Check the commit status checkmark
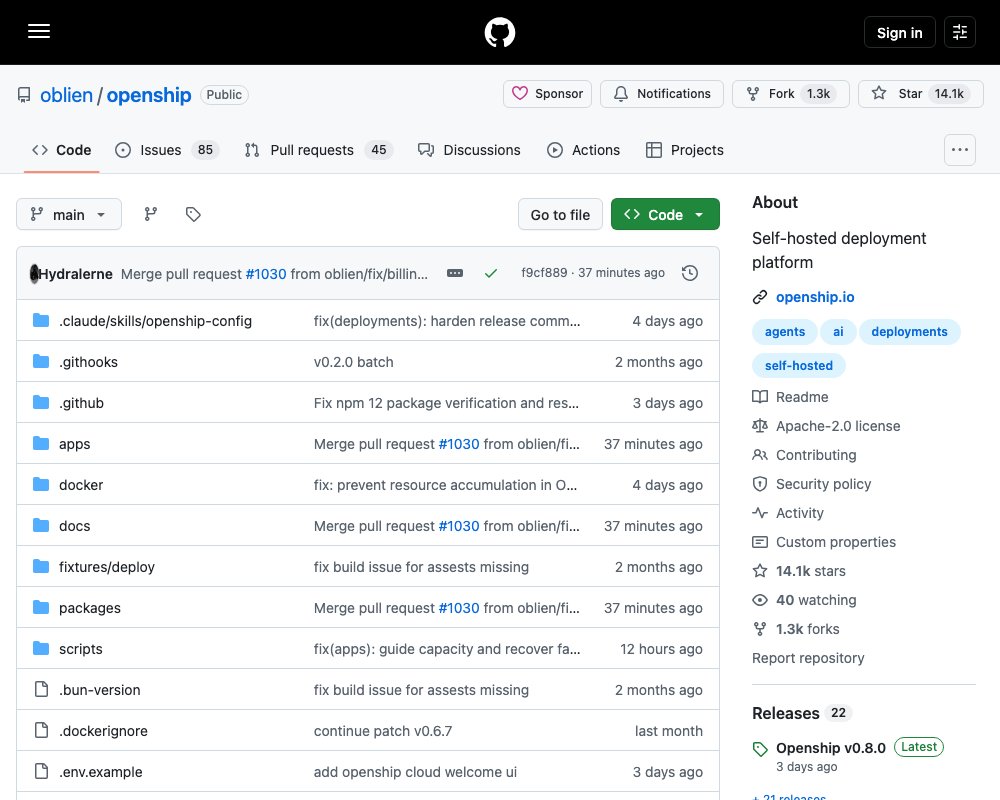 pos(490,273)
